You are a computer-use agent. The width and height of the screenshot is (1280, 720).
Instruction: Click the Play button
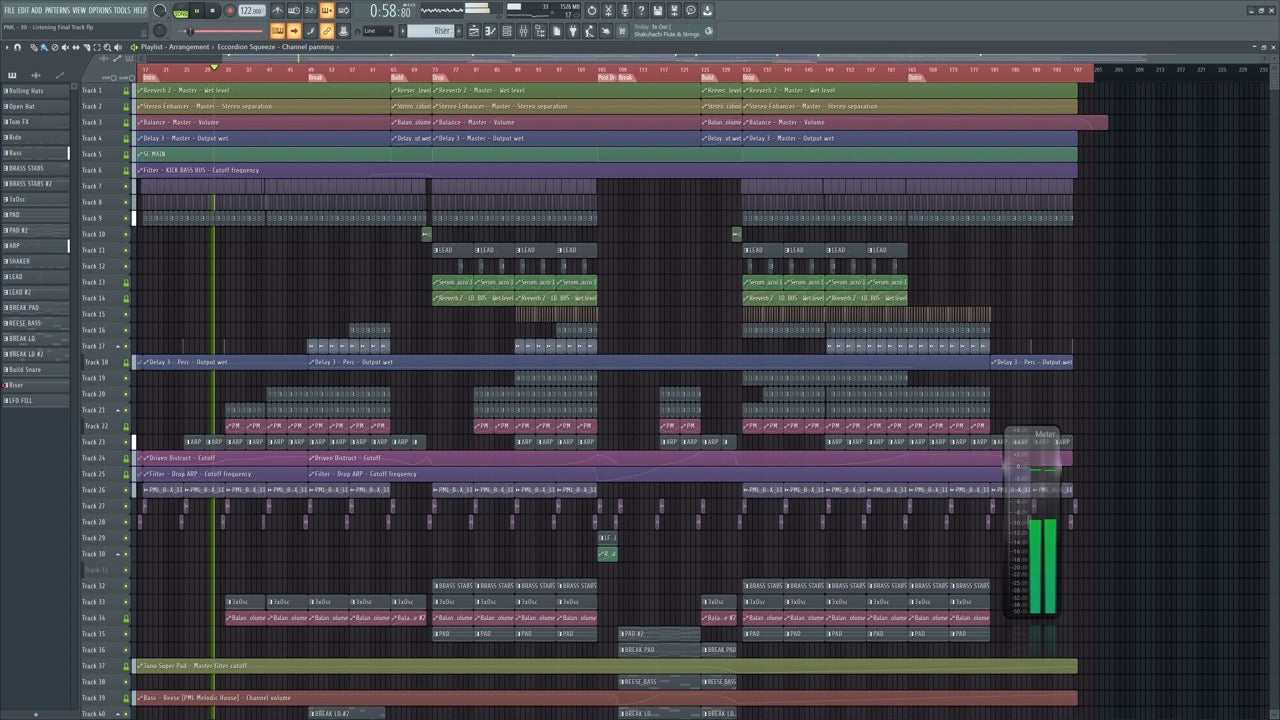click(x=197, y=10)
